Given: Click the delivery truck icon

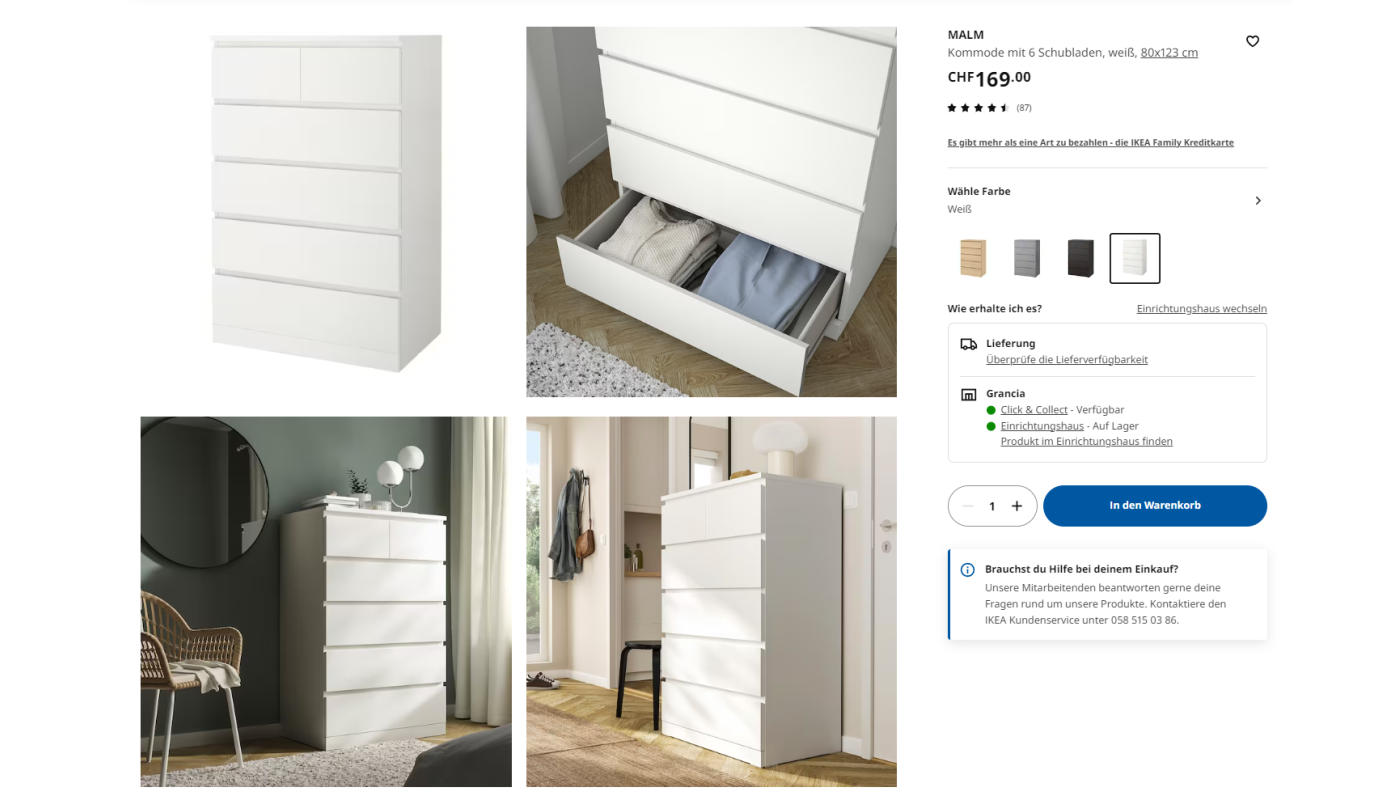Looking at the screenshot, I should 968,344.
